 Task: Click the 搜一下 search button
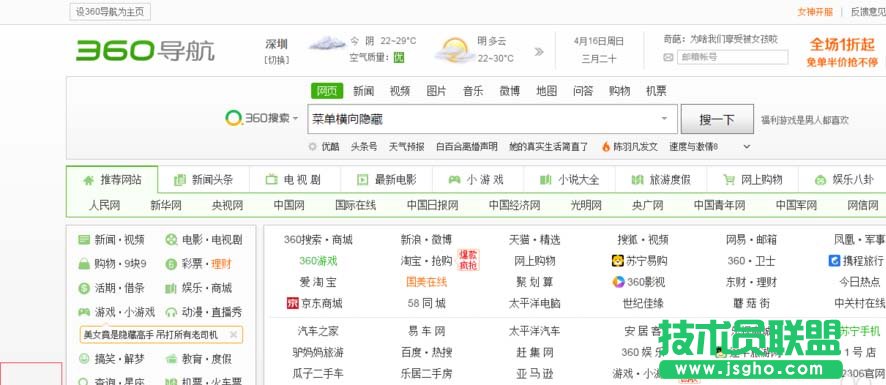(x=717, y=119)
